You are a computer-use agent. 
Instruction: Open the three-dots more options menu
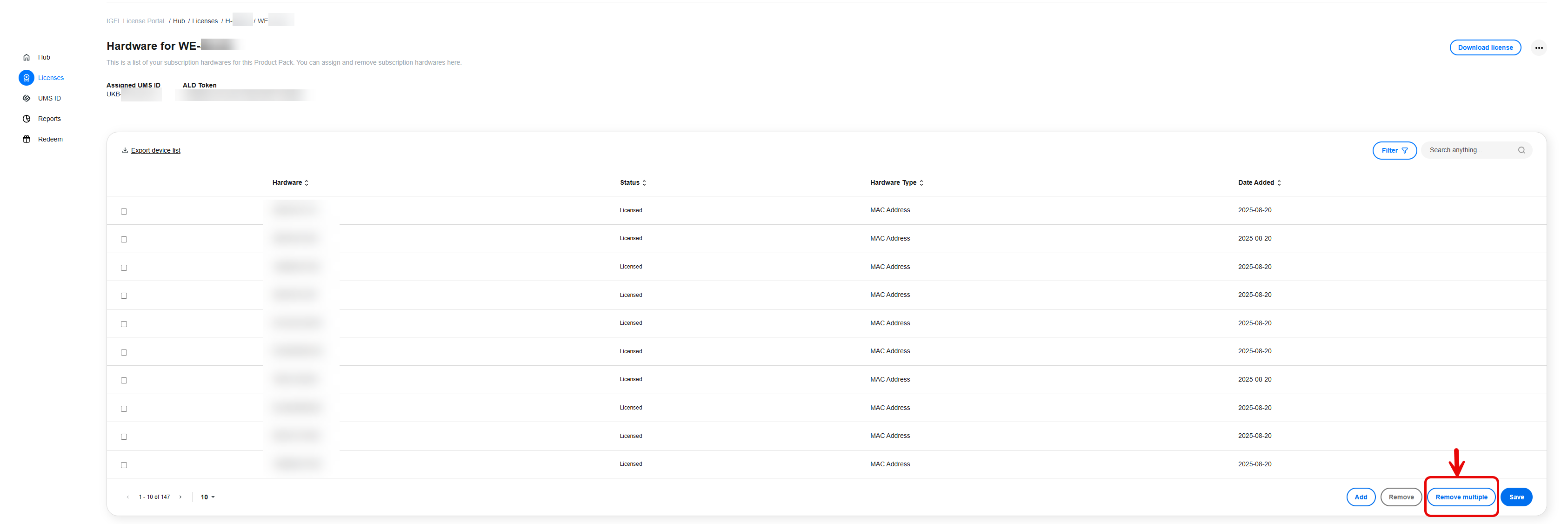click(1538, 47)
